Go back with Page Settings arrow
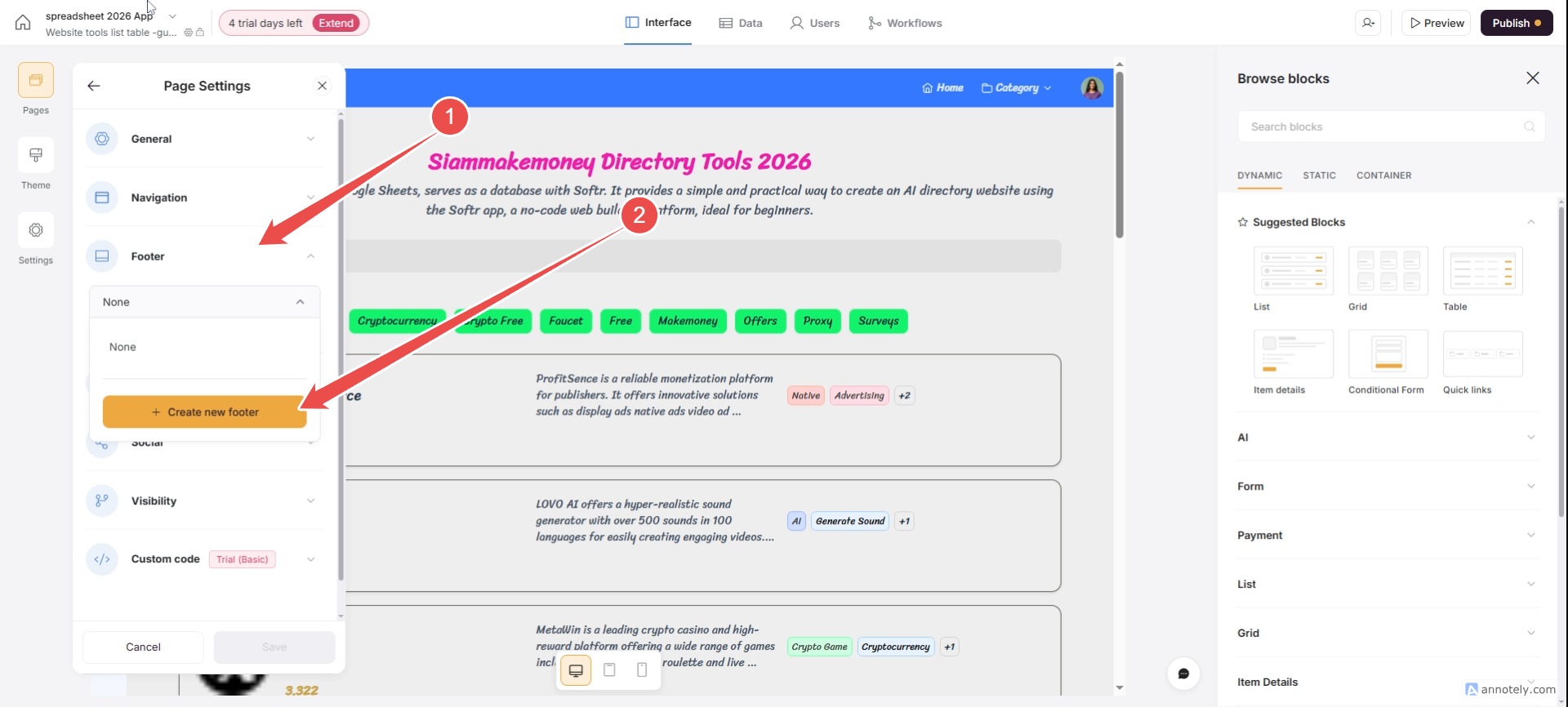The image size is (1568, 707). [94, 86]
